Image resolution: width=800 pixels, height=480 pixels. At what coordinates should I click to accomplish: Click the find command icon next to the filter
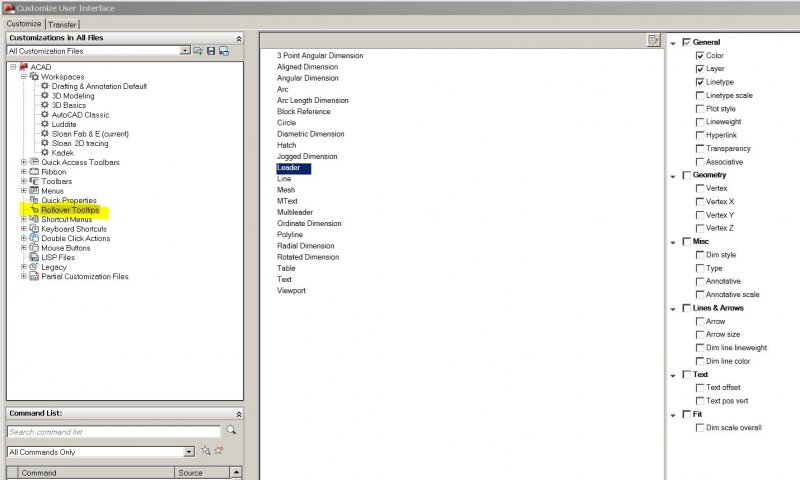(206, 450)
